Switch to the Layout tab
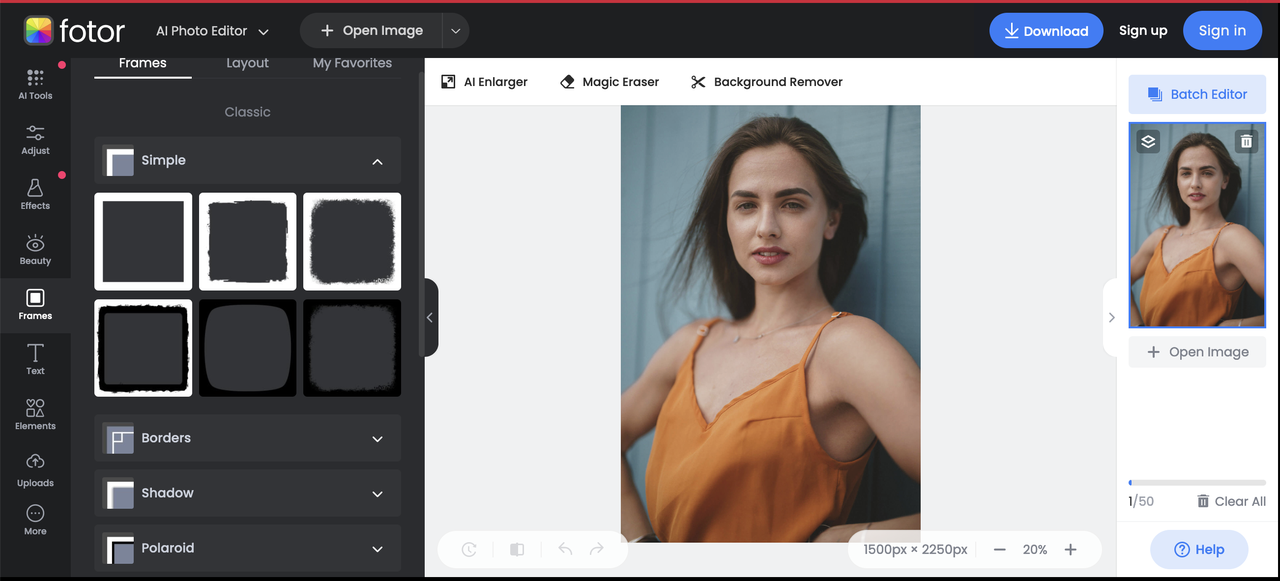Screen dimensions: 1280x581 248,63
